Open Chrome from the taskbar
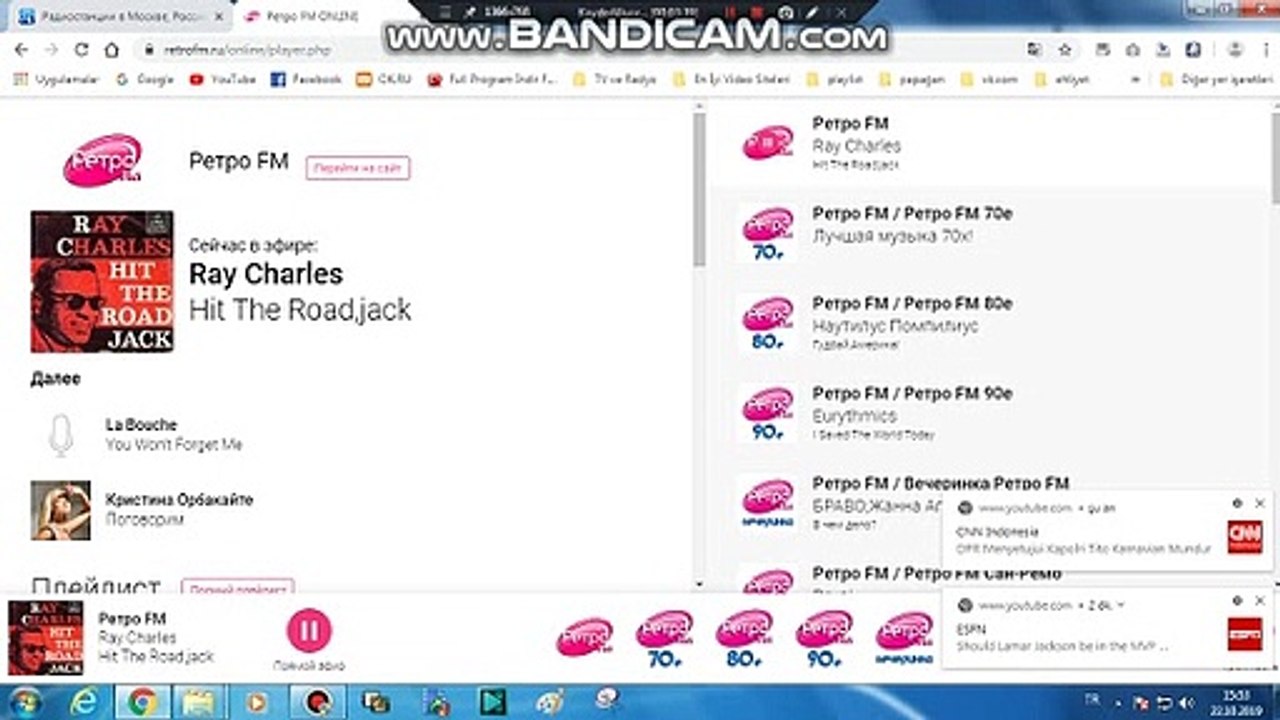Viewport: 1280px width, 720px height. point(142,702)
